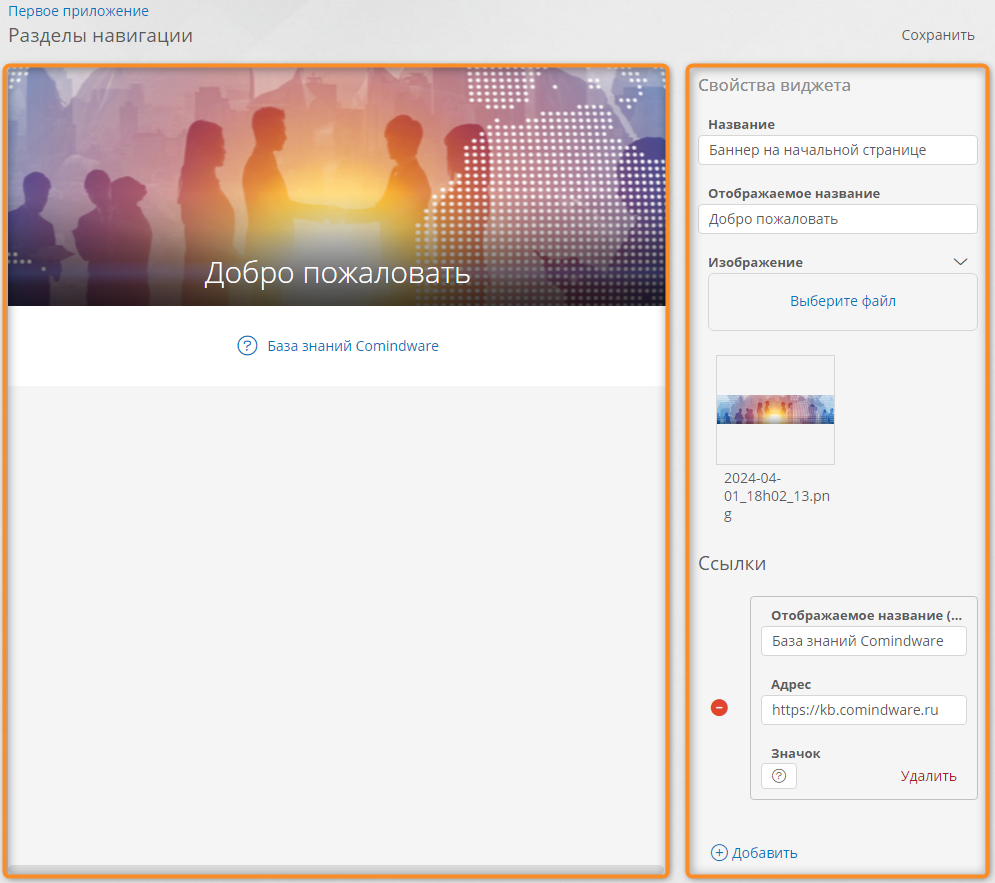Select the Добро пожаловать banner heading
The height and width of the screenshot is (883, 995).
click(337, 273)
